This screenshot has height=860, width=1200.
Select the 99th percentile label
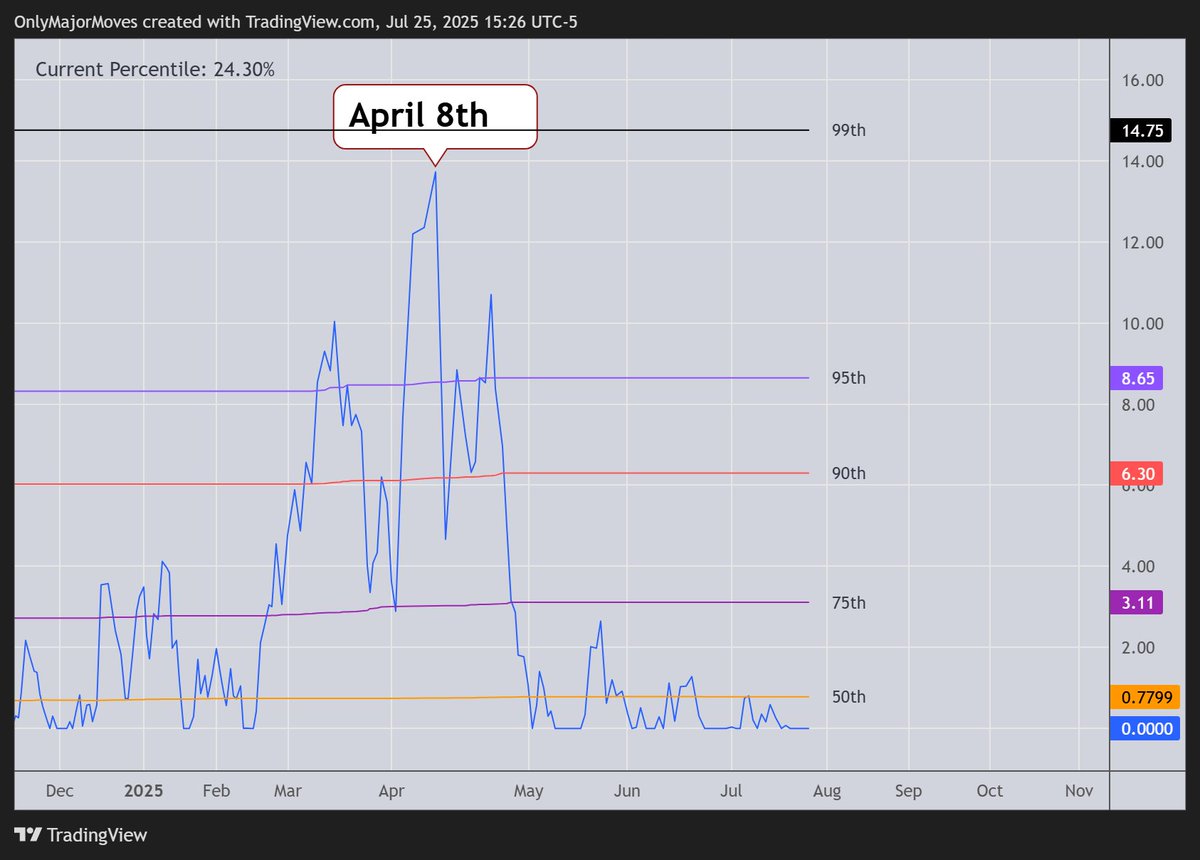[849, 130]
